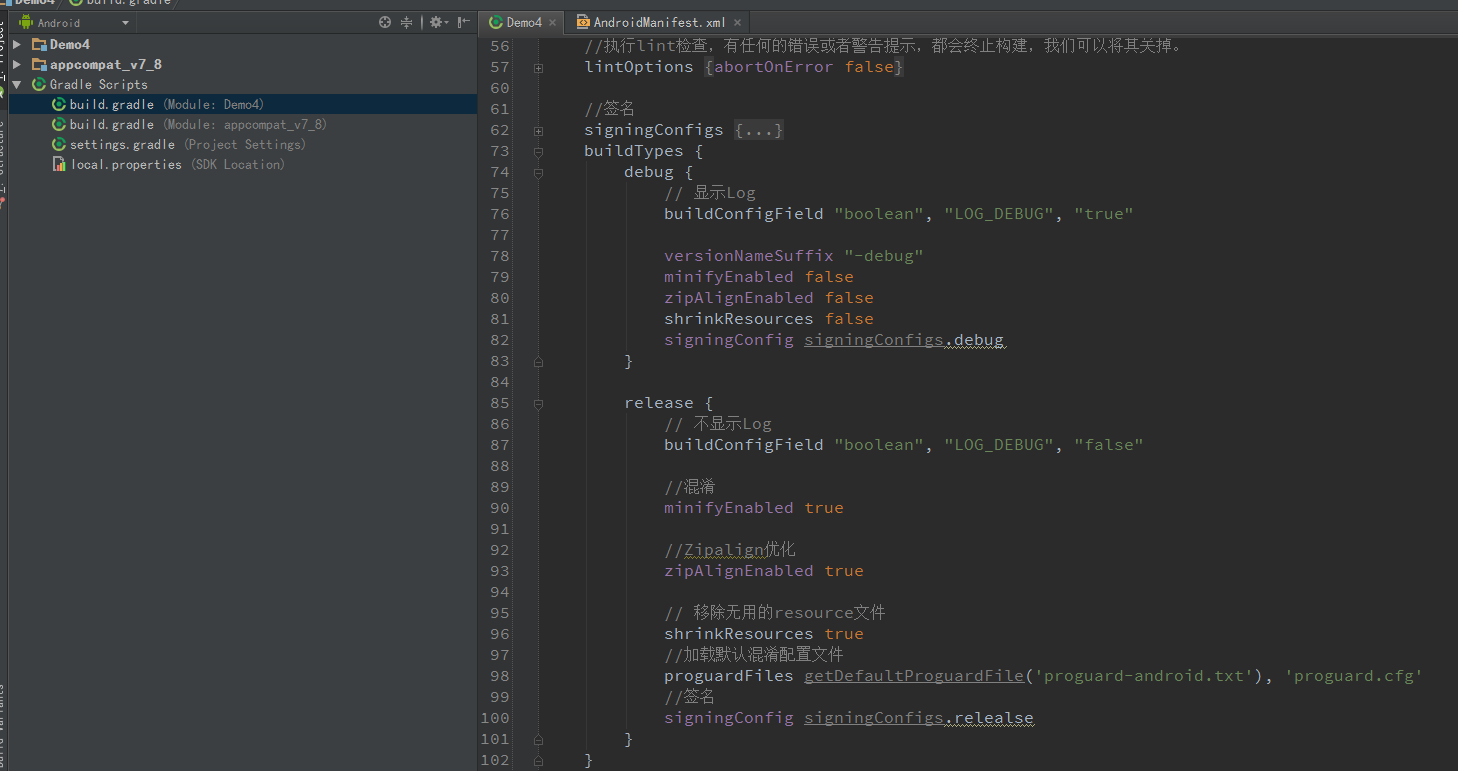Click 'signingConfigs.debug' reference
The width and height of the screenshot is (1458, 771).
click(x=904, y=340)
